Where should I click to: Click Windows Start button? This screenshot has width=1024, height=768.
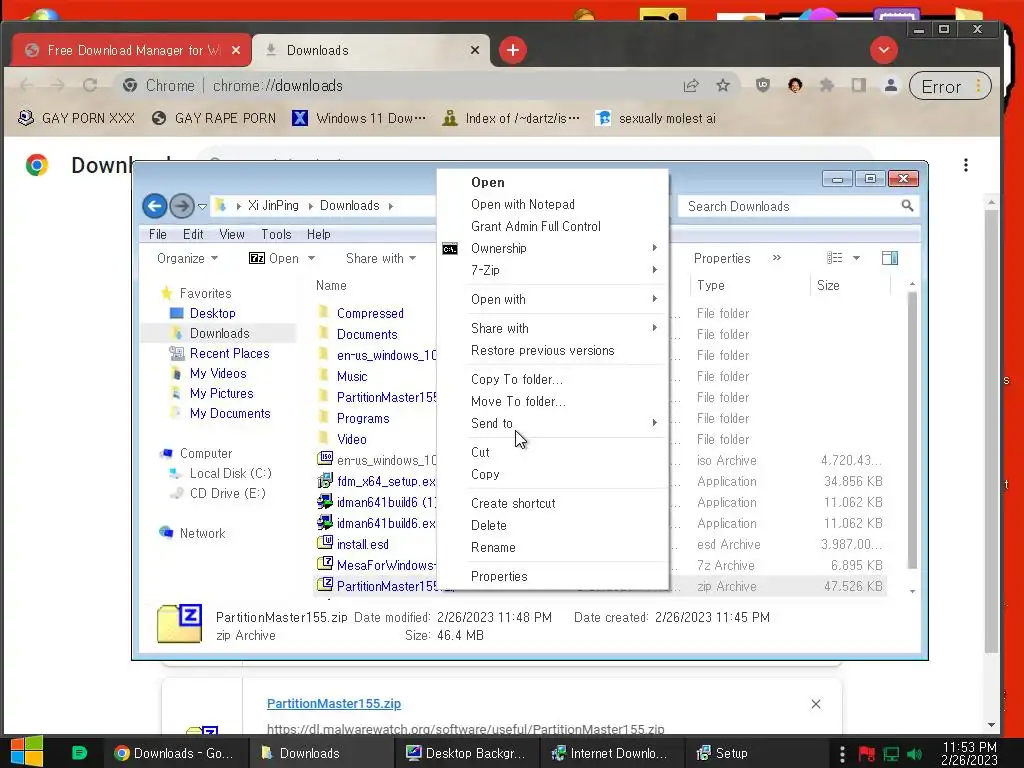click(x=27, y=752)
